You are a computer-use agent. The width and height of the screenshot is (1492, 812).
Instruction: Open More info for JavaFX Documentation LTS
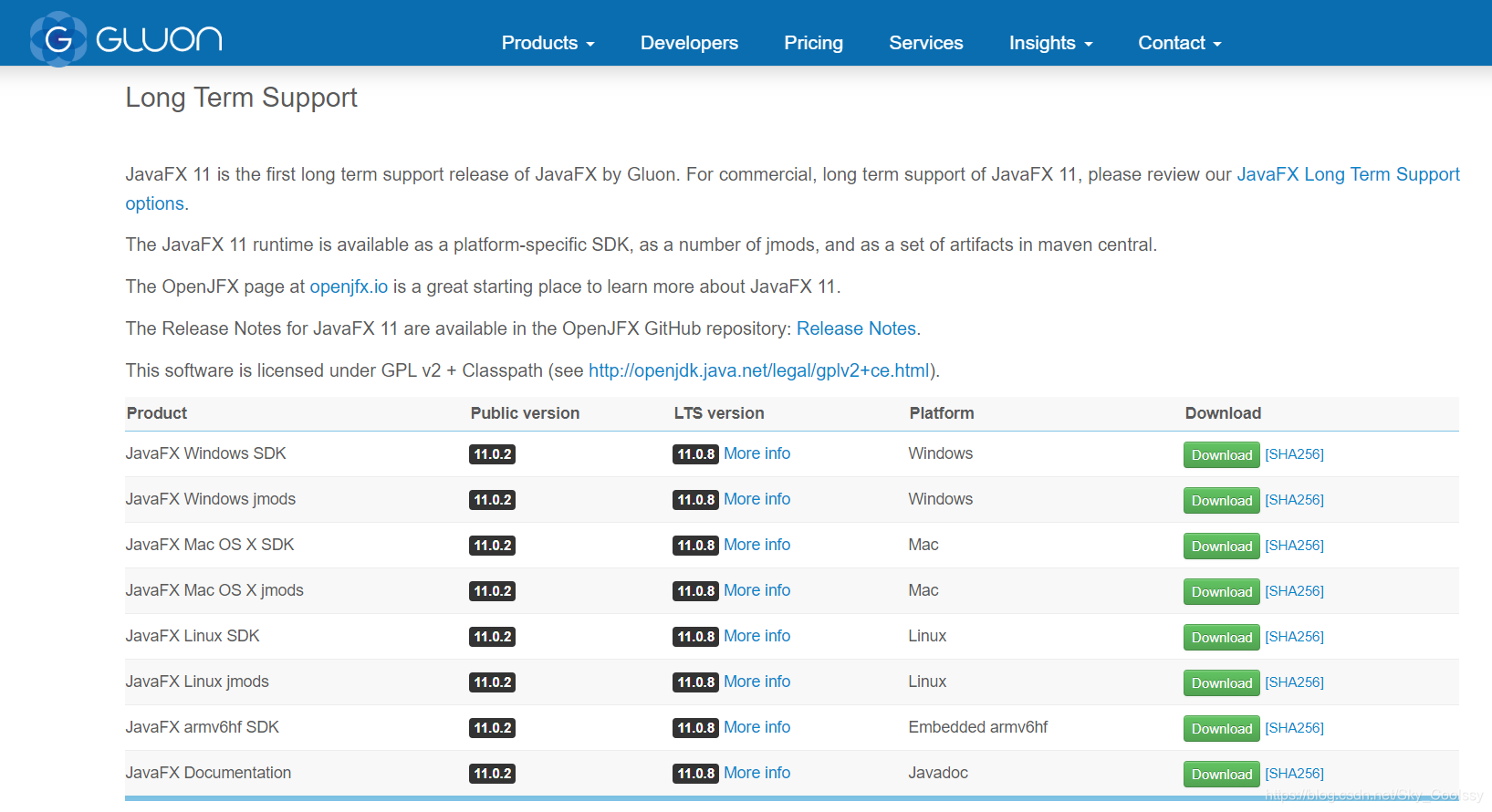(756, 773)
